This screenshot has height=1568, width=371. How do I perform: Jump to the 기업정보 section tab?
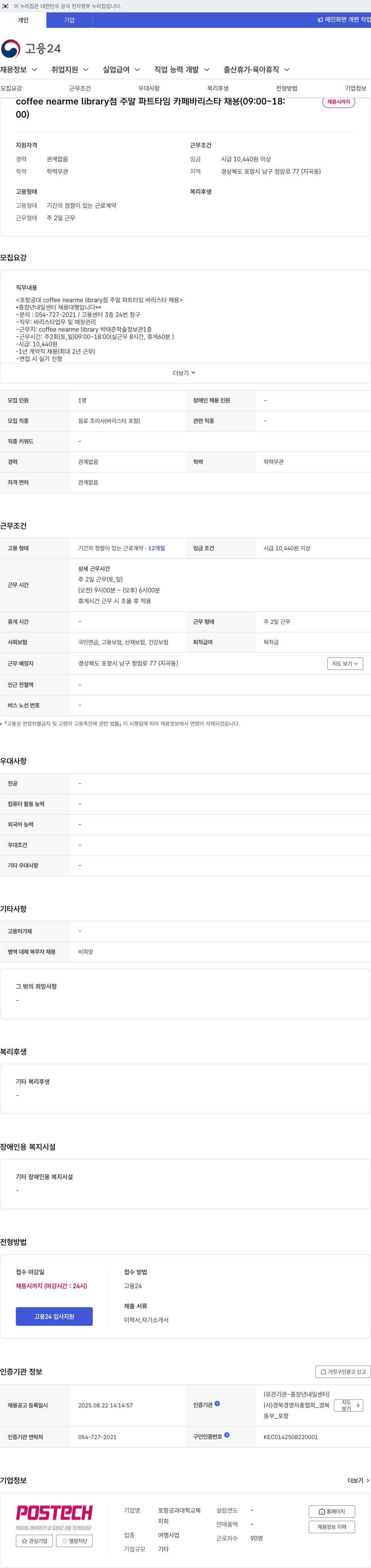click(356, 88)
